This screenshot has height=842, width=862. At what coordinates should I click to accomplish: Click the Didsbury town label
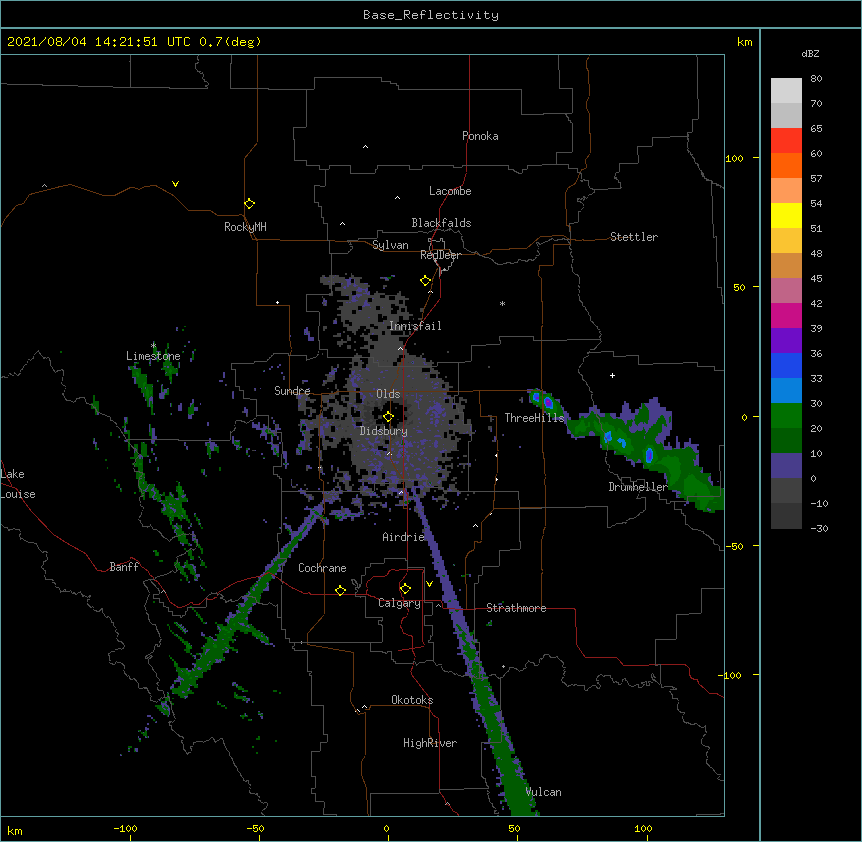(384, 431)
